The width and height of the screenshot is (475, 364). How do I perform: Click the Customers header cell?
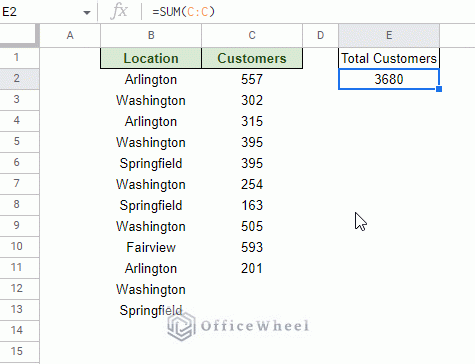tap(252, 58)
